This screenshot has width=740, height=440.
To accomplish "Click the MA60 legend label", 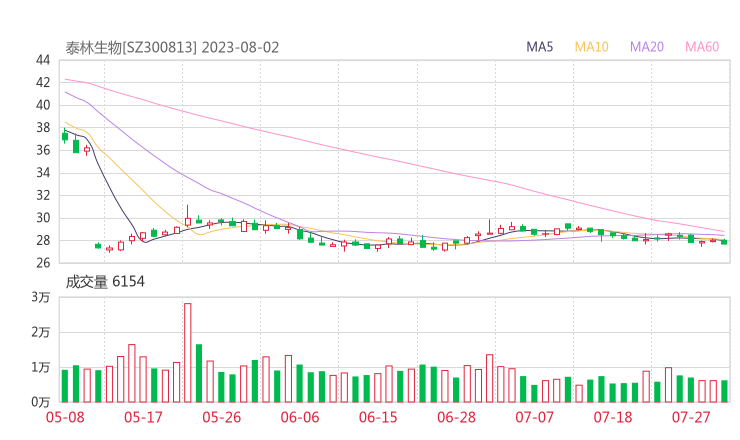I will pos(702,47).
